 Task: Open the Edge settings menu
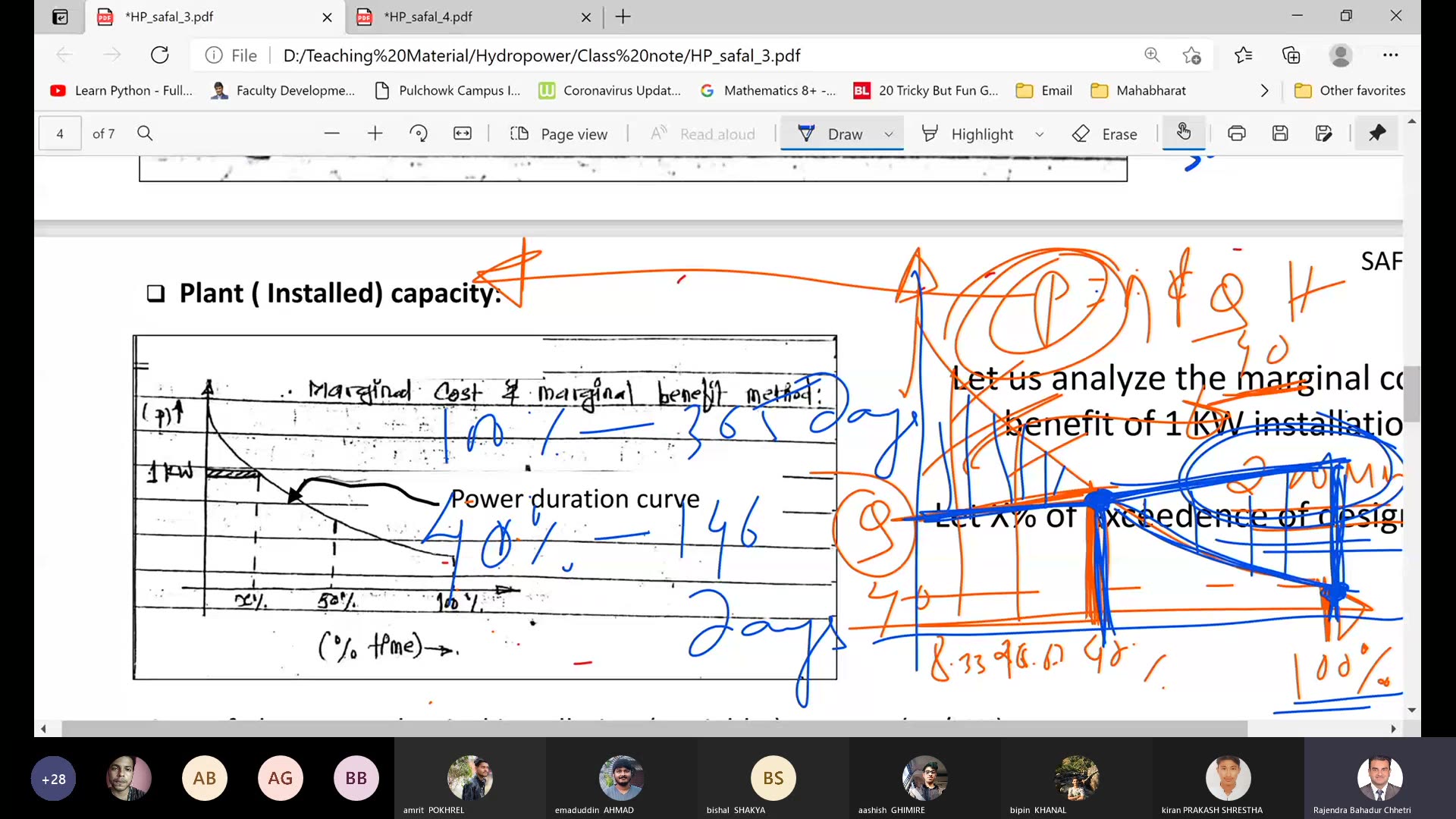1392,55
